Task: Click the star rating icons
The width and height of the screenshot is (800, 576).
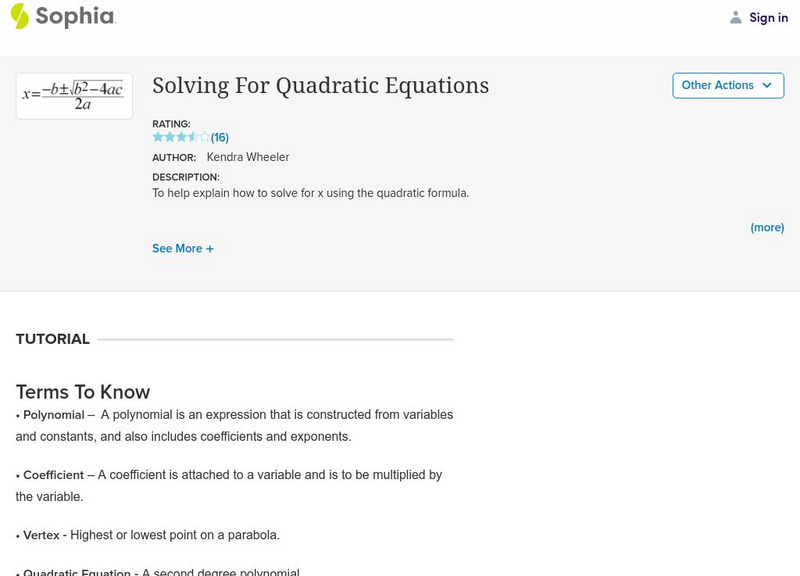Action: [x=181, y=137]
